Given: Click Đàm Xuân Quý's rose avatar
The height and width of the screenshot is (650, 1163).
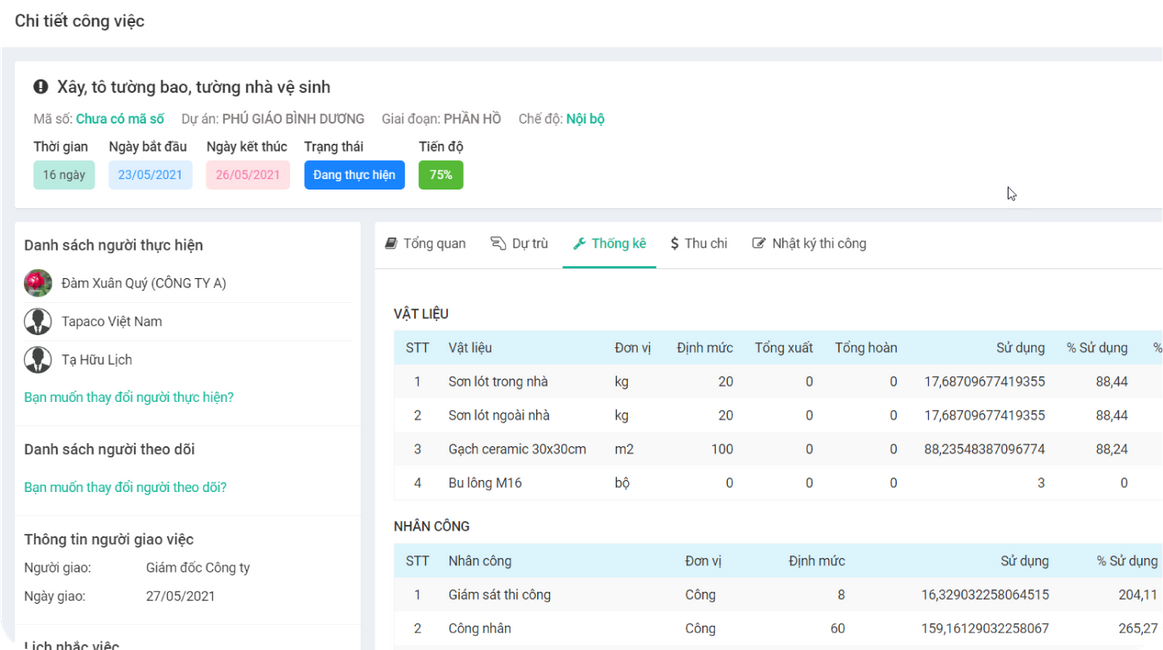Looking at the screenshot, I should (38, 283).
